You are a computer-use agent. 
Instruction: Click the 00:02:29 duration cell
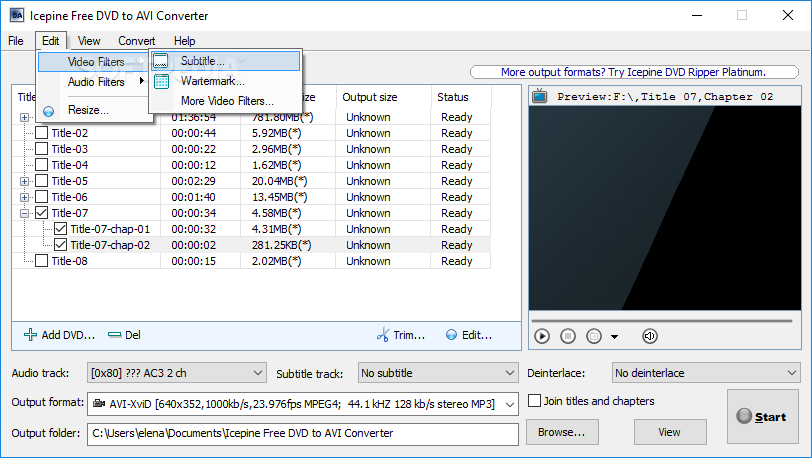click(x=193, y=181)
